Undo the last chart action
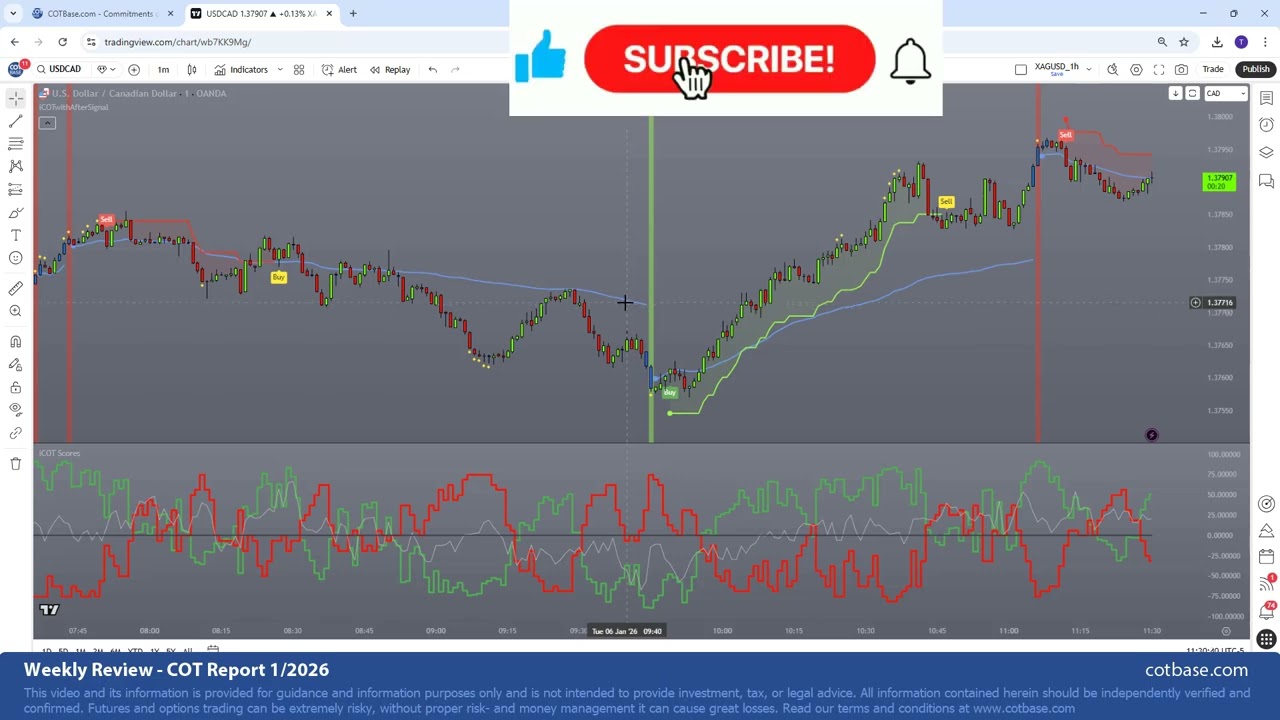 [x=432, y=69]
